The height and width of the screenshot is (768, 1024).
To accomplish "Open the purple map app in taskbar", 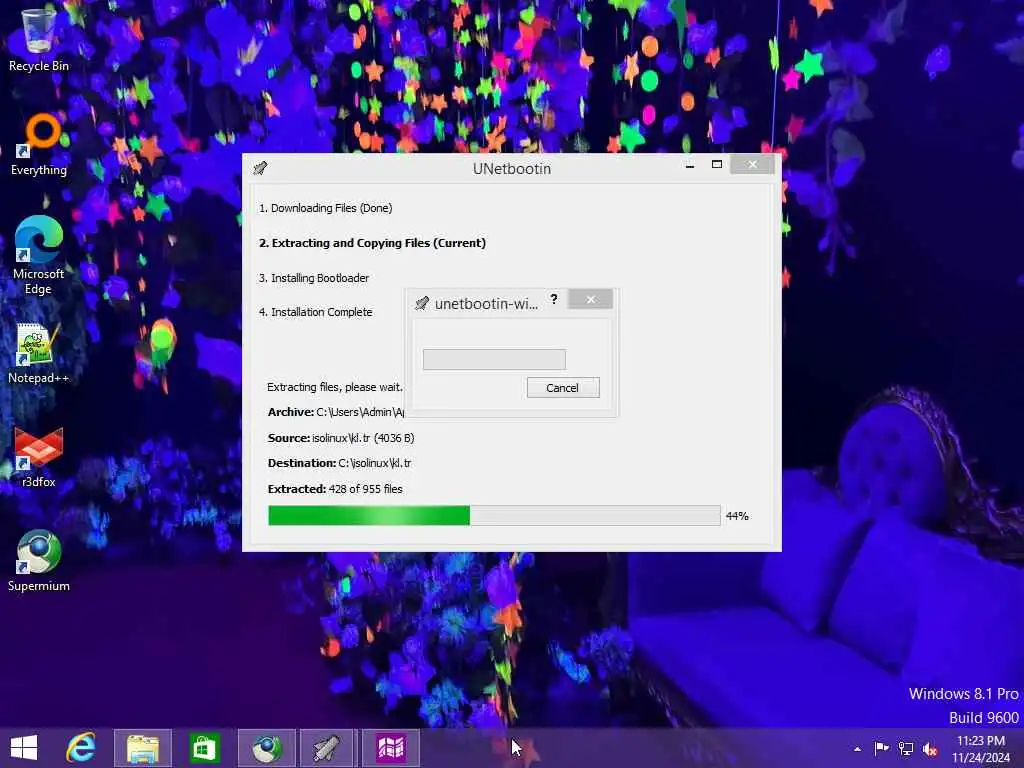I will point(390,748).
